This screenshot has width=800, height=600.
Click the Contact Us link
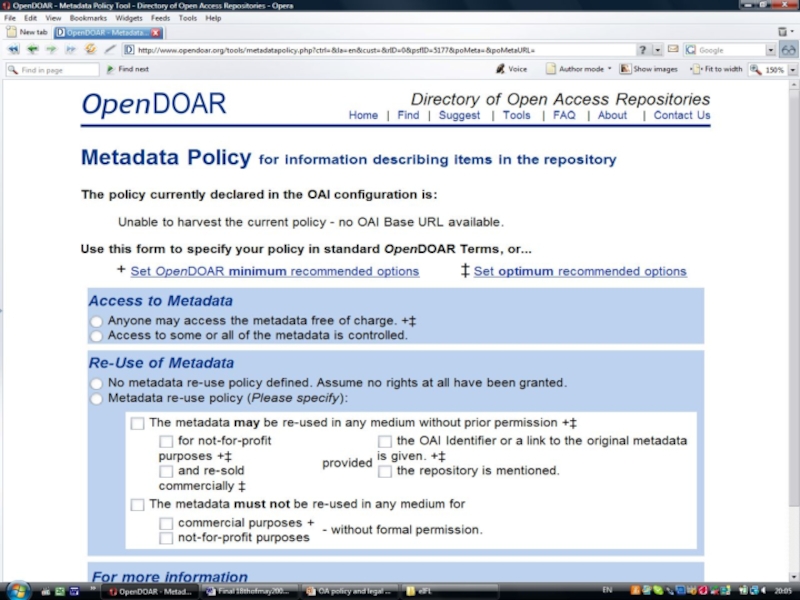pyautogui.click(x=682, y=115)
